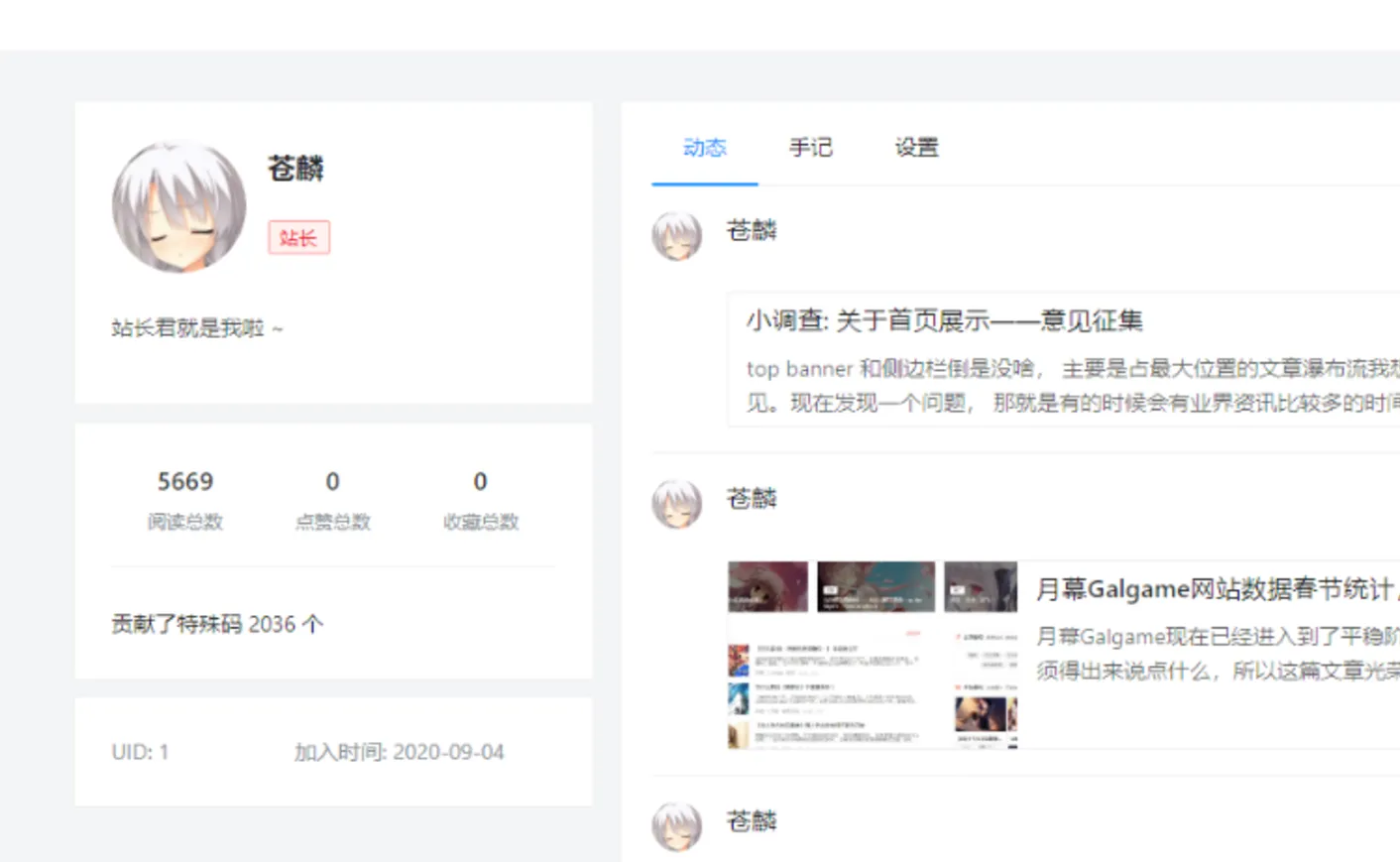Switch to the 手记 tab
1400x862 pixels.
point(810,148)
